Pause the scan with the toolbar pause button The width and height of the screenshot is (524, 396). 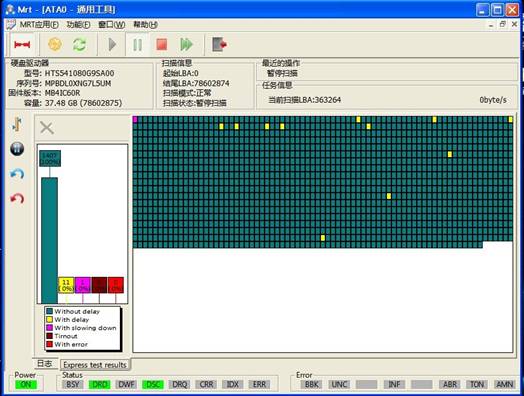pos(138,44)
